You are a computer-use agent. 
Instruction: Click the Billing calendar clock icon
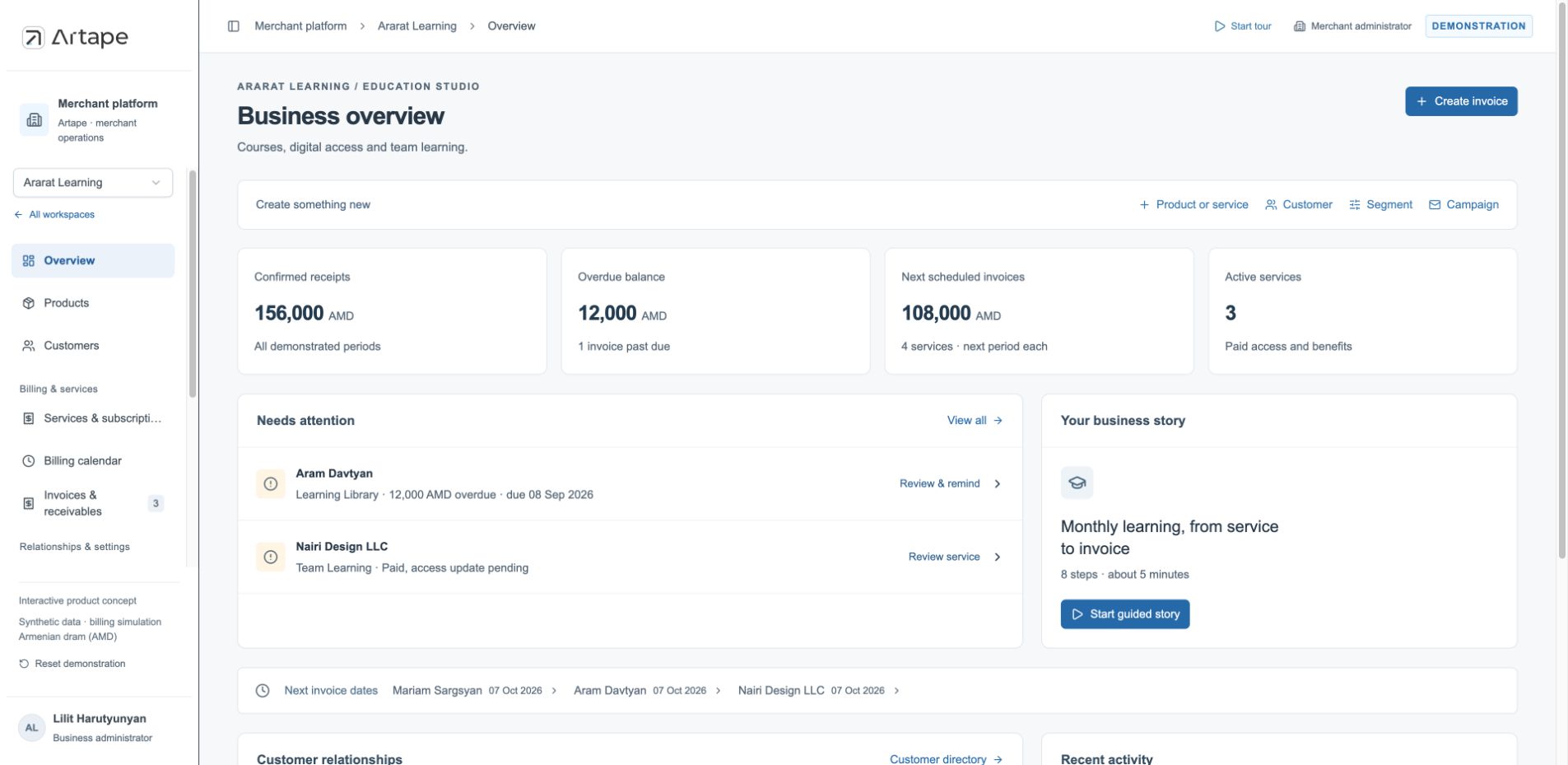click(x=29, y=461)
